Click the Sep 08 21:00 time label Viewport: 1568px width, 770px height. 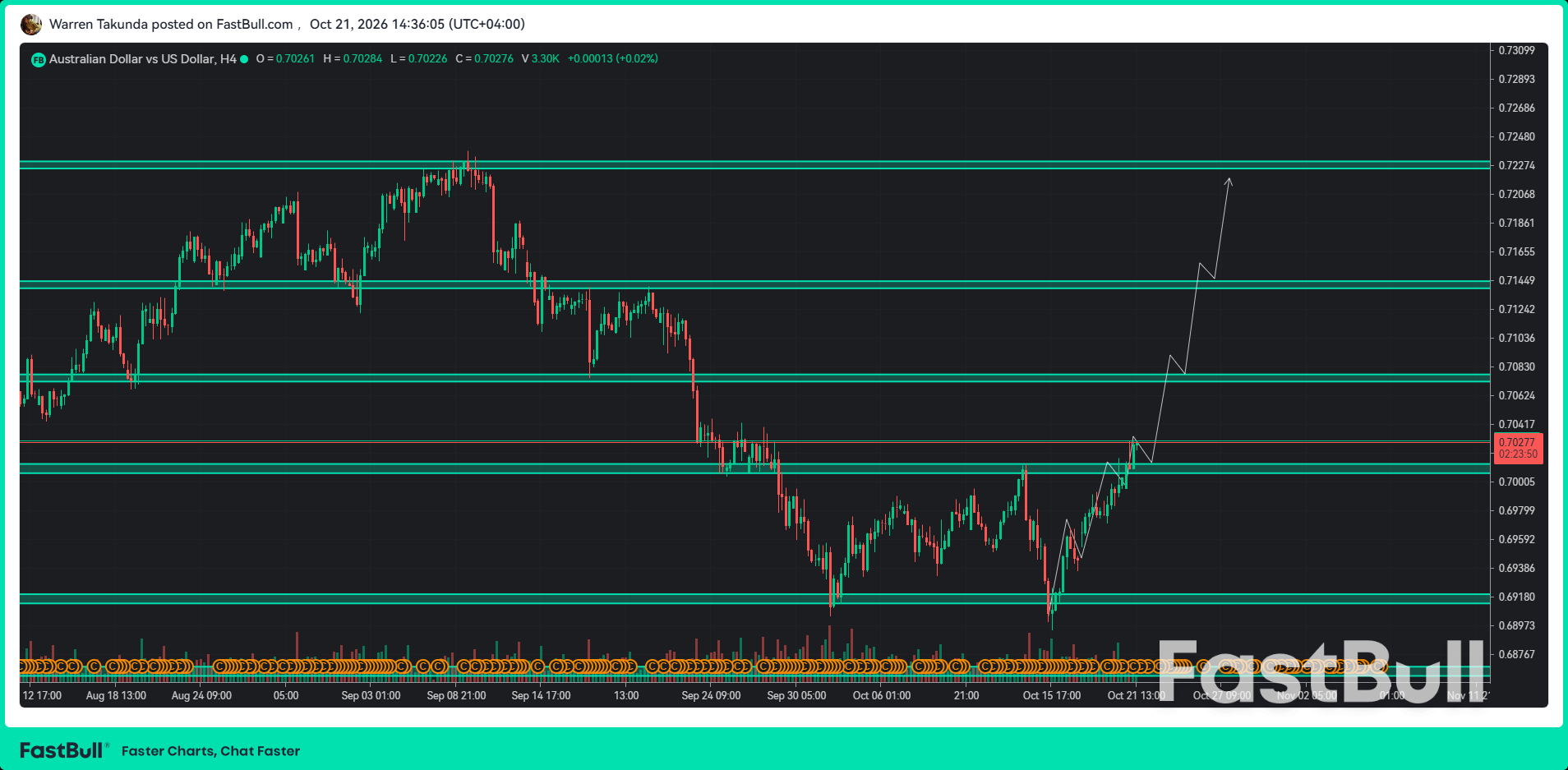pos(456,695)
